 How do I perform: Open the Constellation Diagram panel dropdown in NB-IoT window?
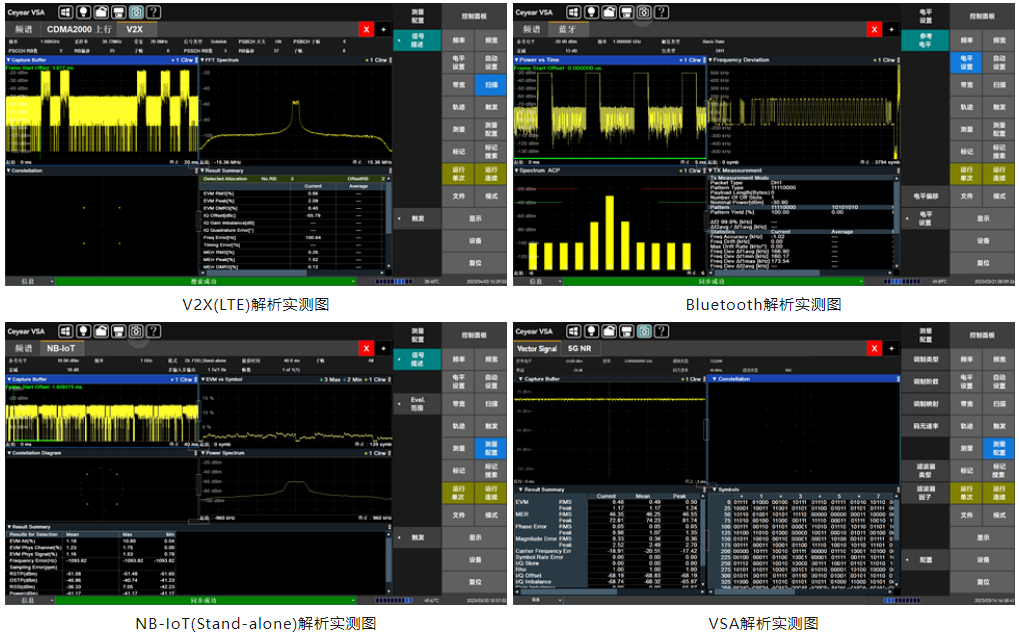9,454
